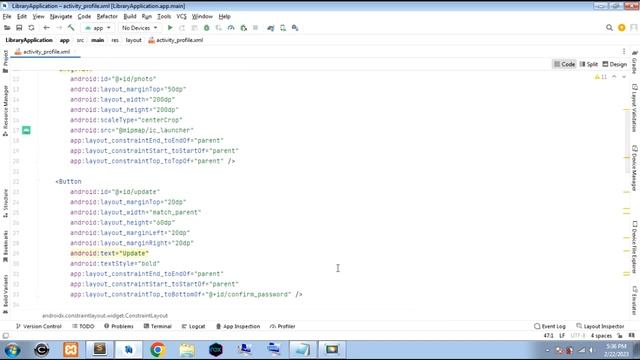The width and height of the screenshot is (640, 360).
Task: Open the 4 spaces indent selector
Action: pyautogui.click(x=601, y=336)
